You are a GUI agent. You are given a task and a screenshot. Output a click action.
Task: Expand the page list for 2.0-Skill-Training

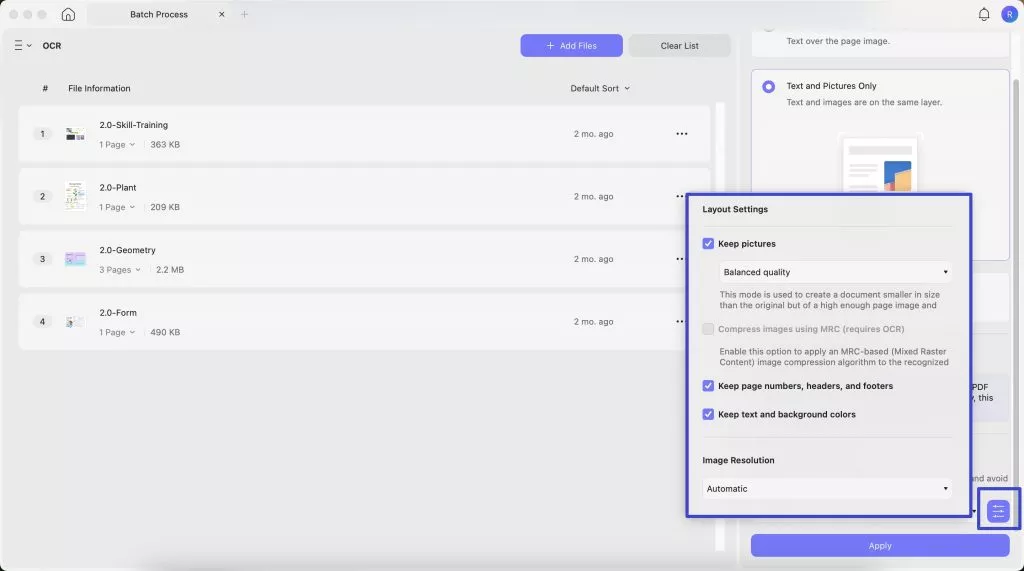[117, 144]
